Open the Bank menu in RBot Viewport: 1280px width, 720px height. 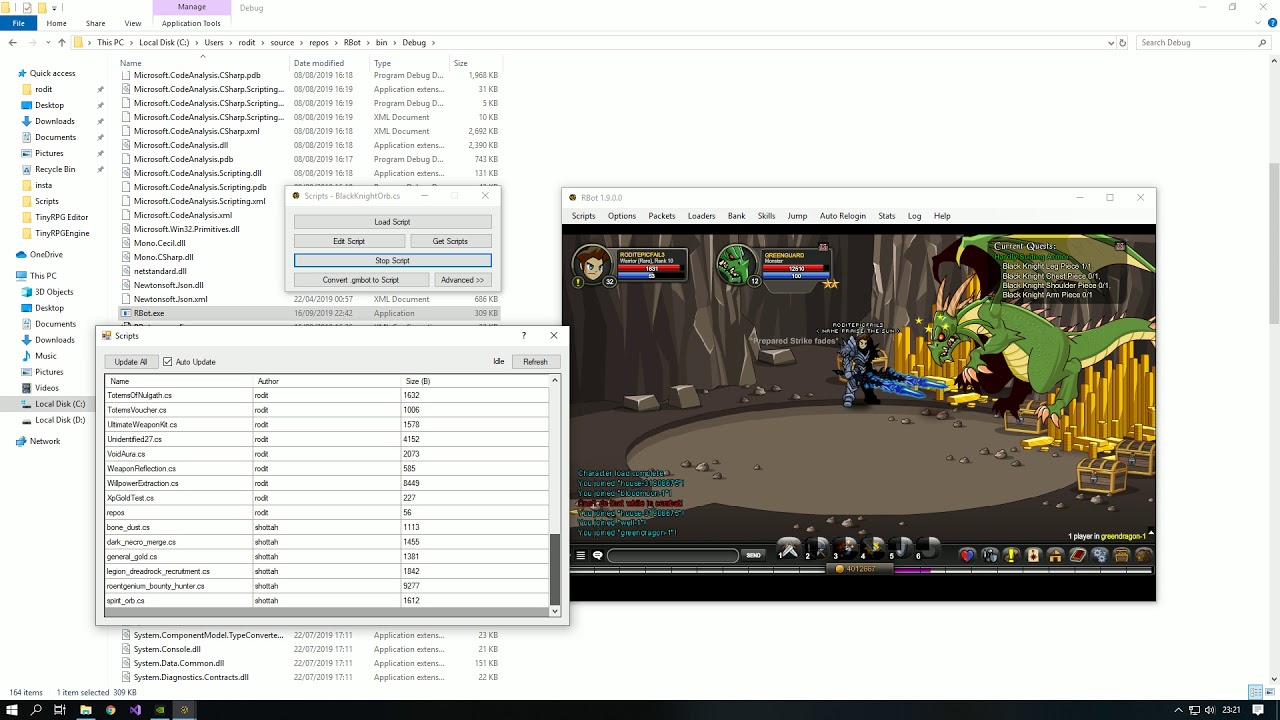coord(737,216)
